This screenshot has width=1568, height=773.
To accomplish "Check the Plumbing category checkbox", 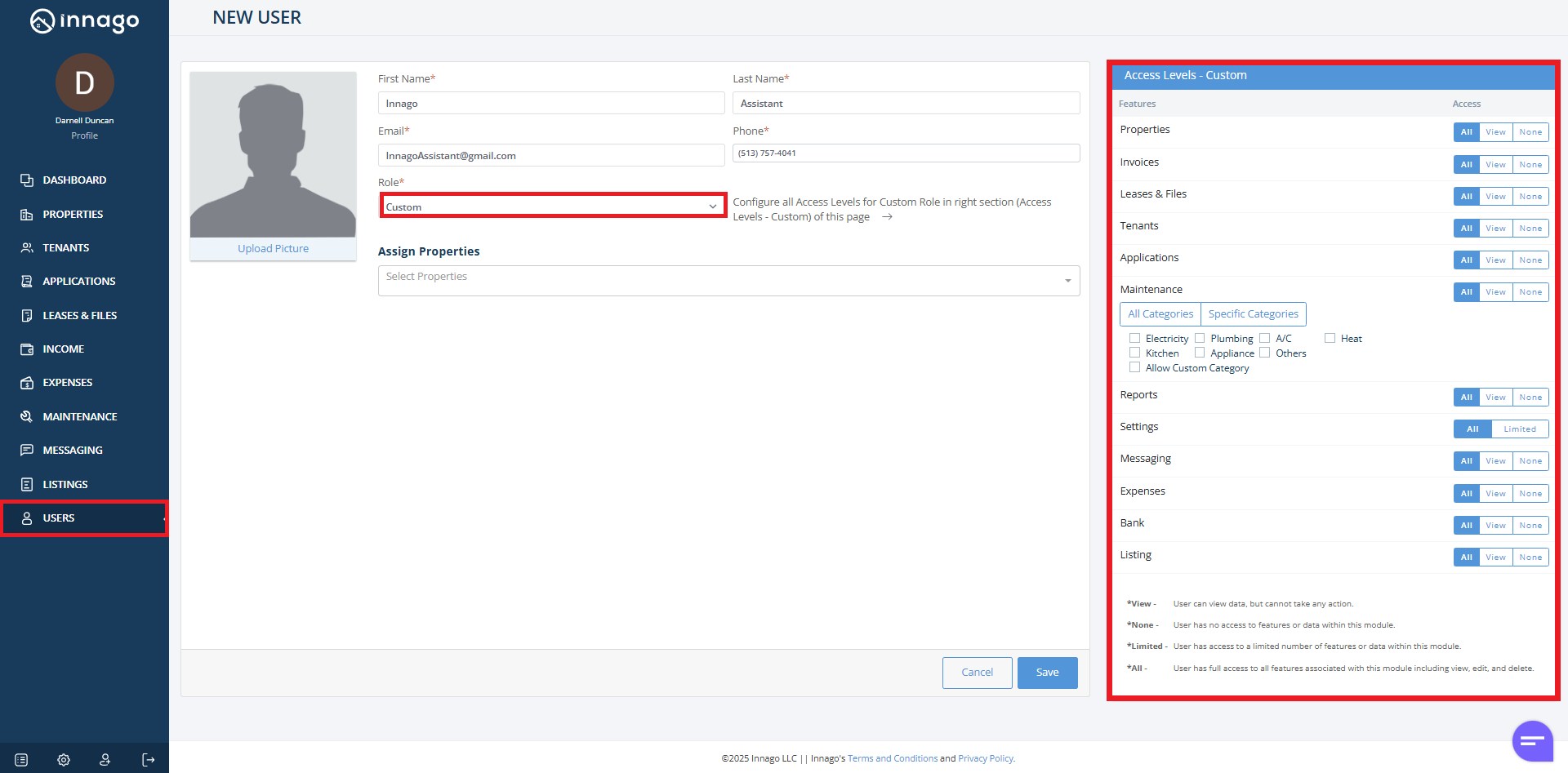I will 1200,338.
